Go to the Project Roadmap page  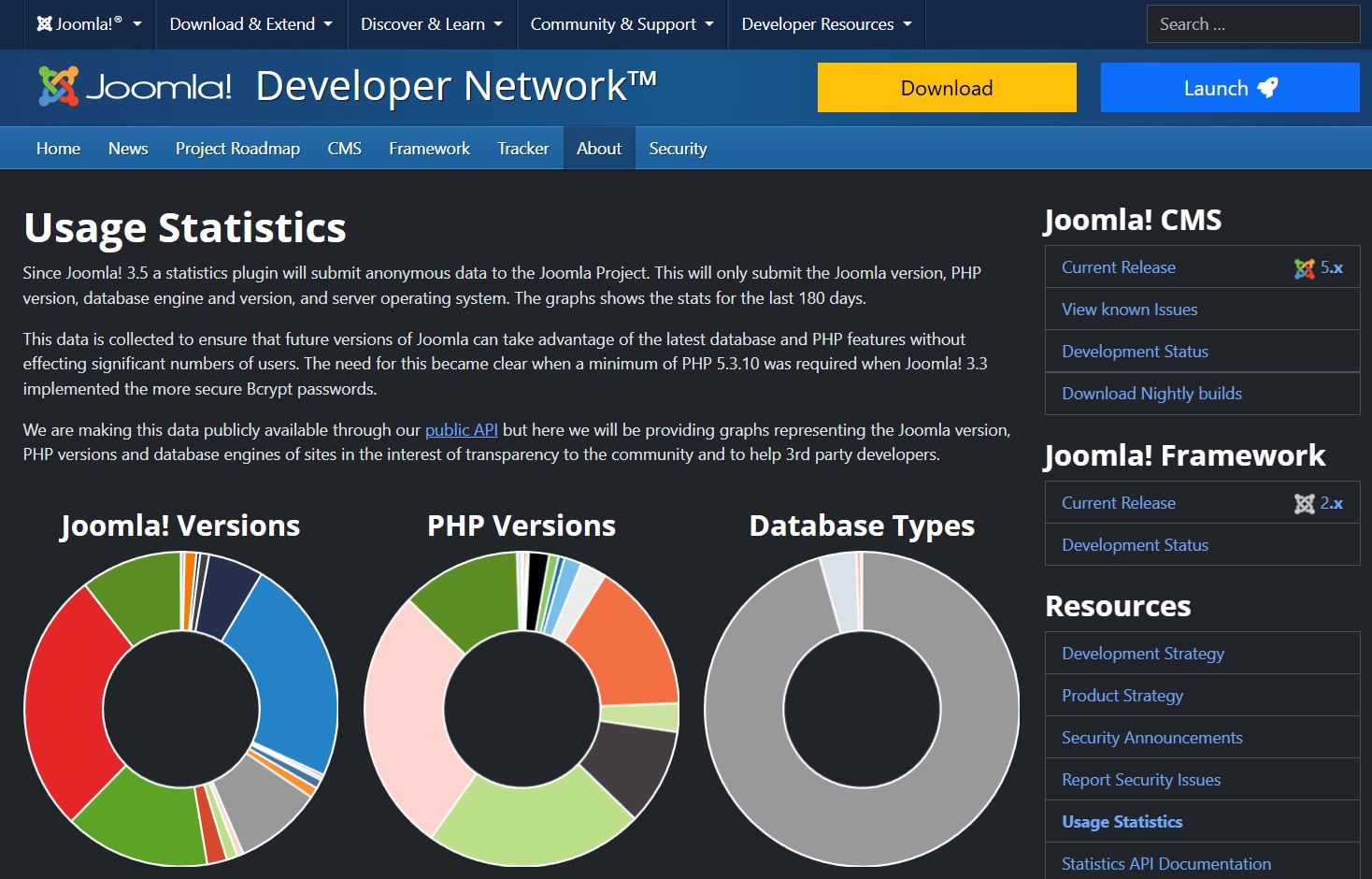click(x=237, y=149)
